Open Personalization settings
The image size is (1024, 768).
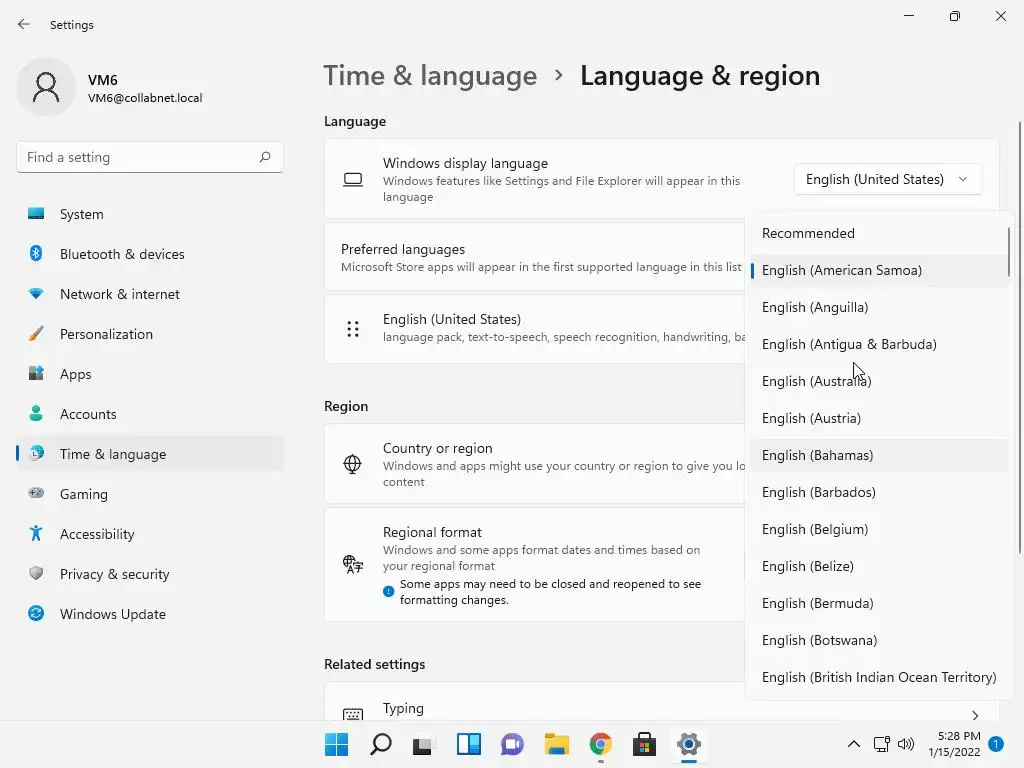(150, 334)
